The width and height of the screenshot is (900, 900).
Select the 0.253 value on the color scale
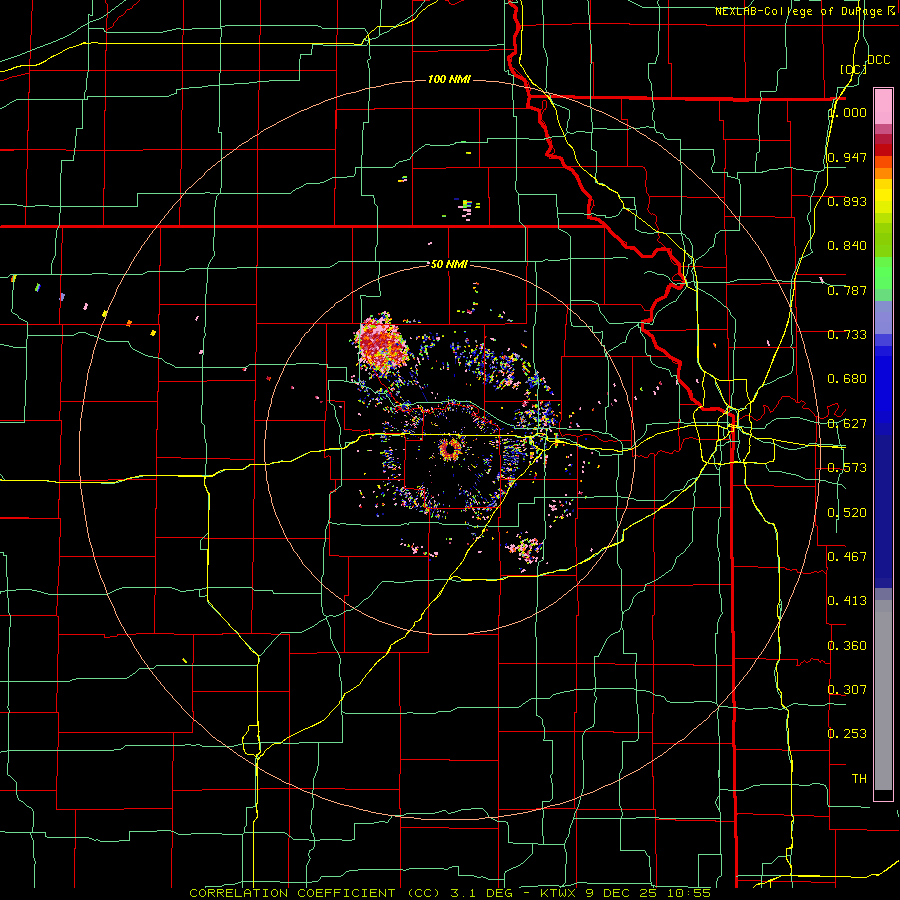click(x=847, y=734)
